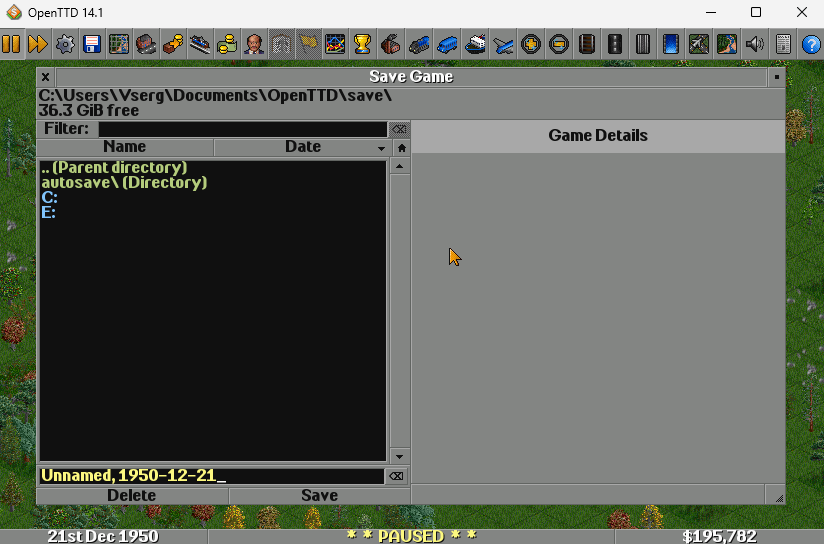Sort save list by Name column
Screen dimensions: 824x544
click(x=125, y=147)
